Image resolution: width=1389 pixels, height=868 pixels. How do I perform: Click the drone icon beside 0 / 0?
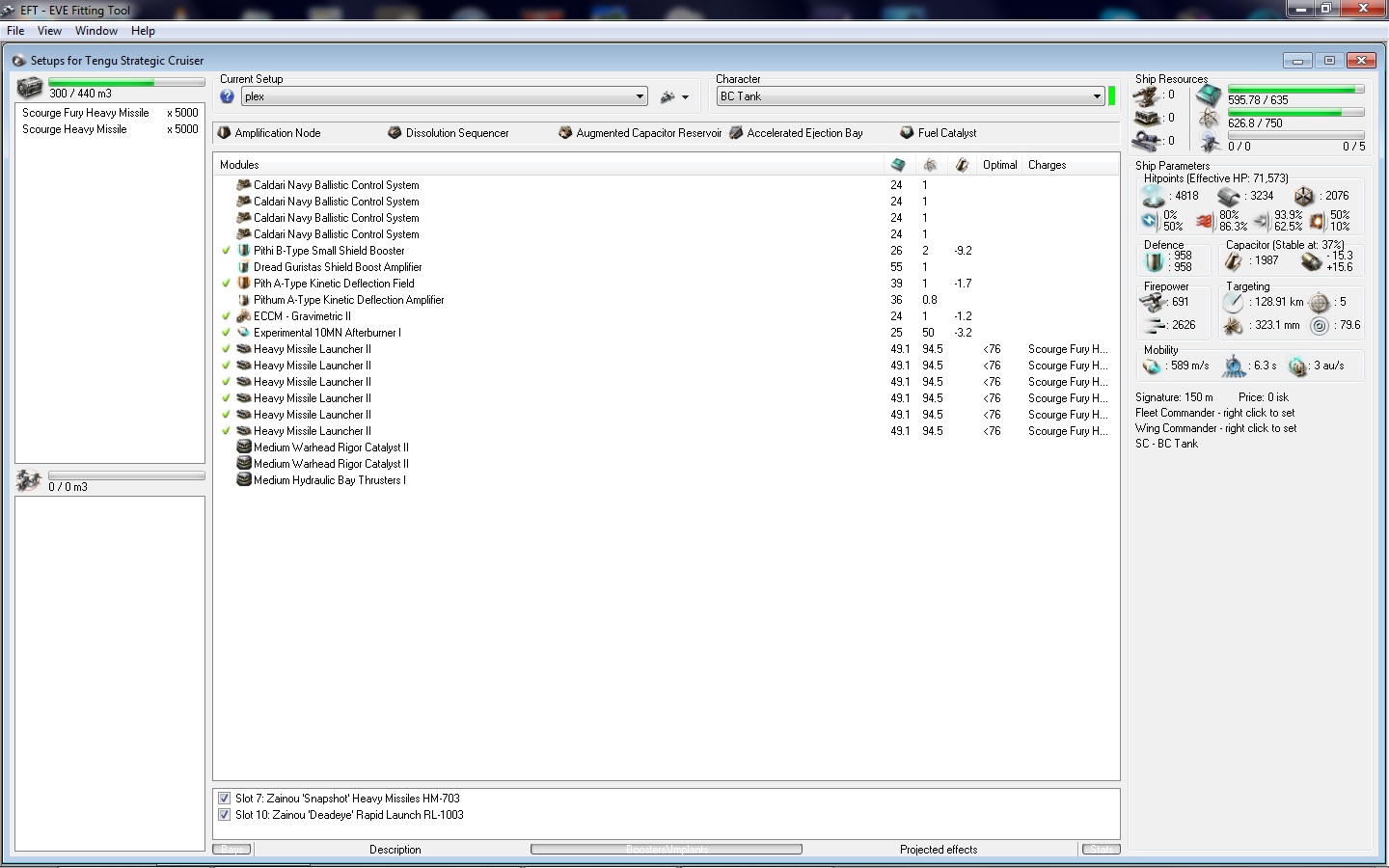pos(1209,142)
